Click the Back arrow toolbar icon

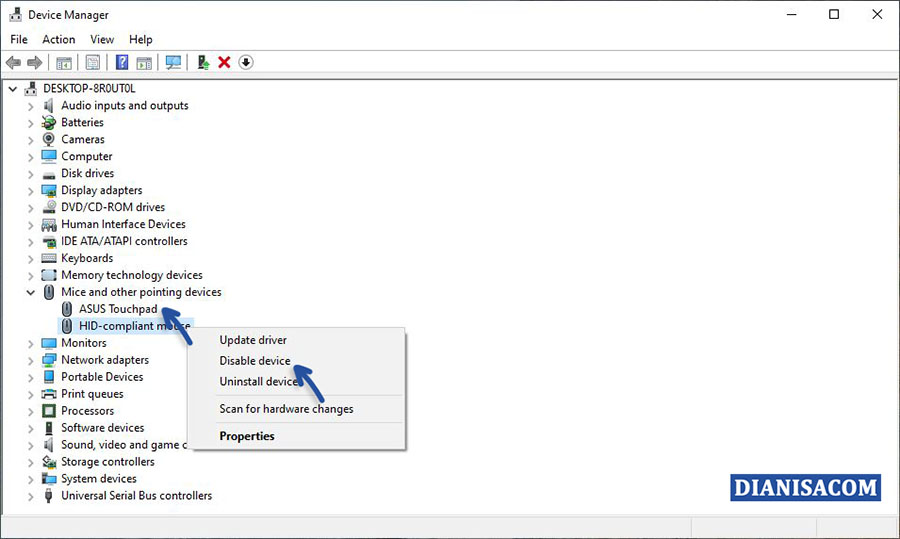point(13,63)
